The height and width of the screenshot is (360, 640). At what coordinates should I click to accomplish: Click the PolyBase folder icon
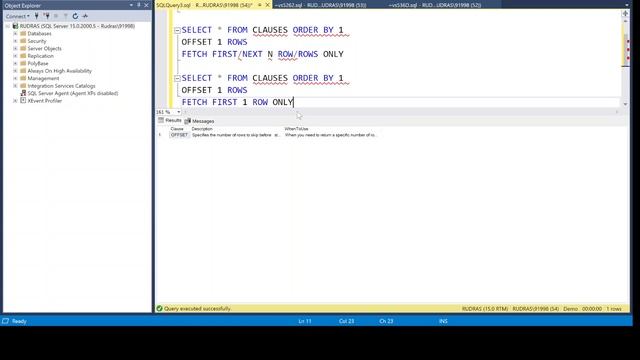[23, 63]
